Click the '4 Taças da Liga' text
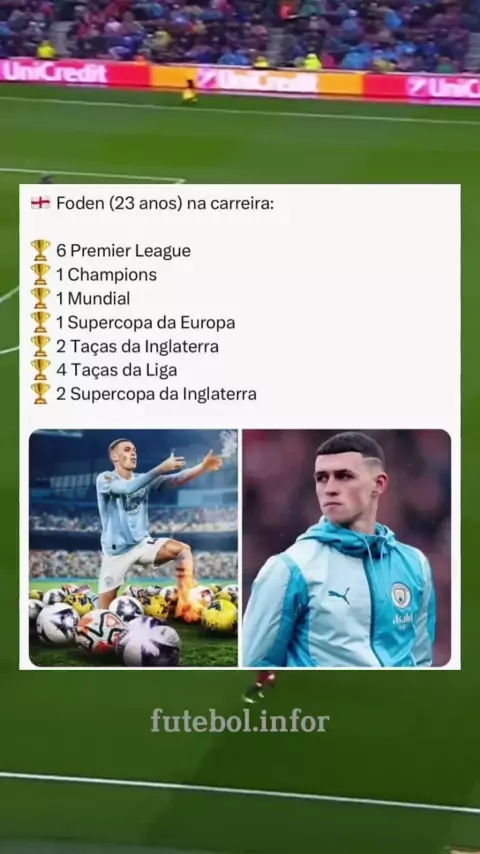The image size is (480, 854). tap(117, 370)
